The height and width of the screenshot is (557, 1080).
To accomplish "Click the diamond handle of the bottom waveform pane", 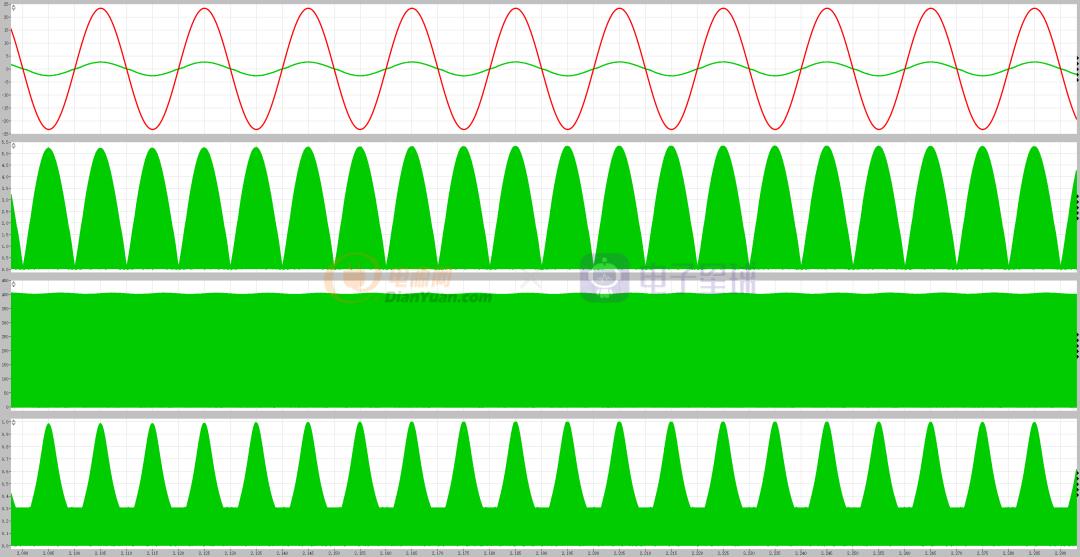I will (14, 422).
